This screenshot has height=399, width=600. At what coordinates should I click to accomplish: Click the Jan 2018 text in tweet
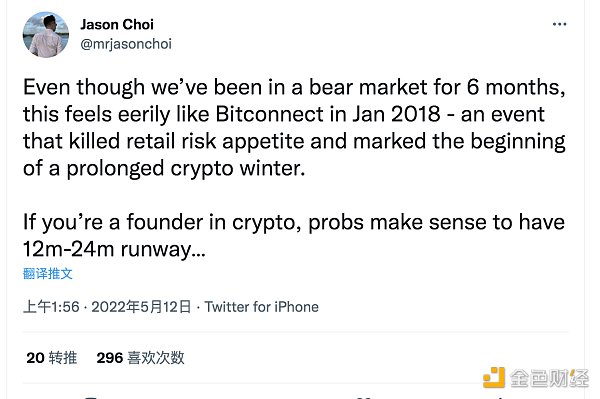pos(396,114)
